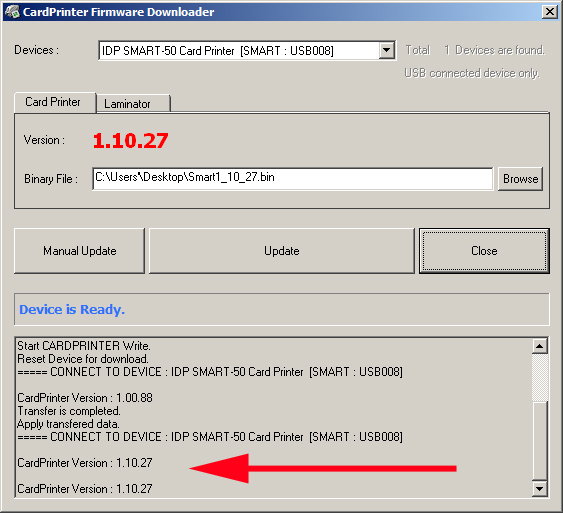563x513 pixels.
Task: Click 'USB connected device only.' text
Action: (x=471, y=73)
